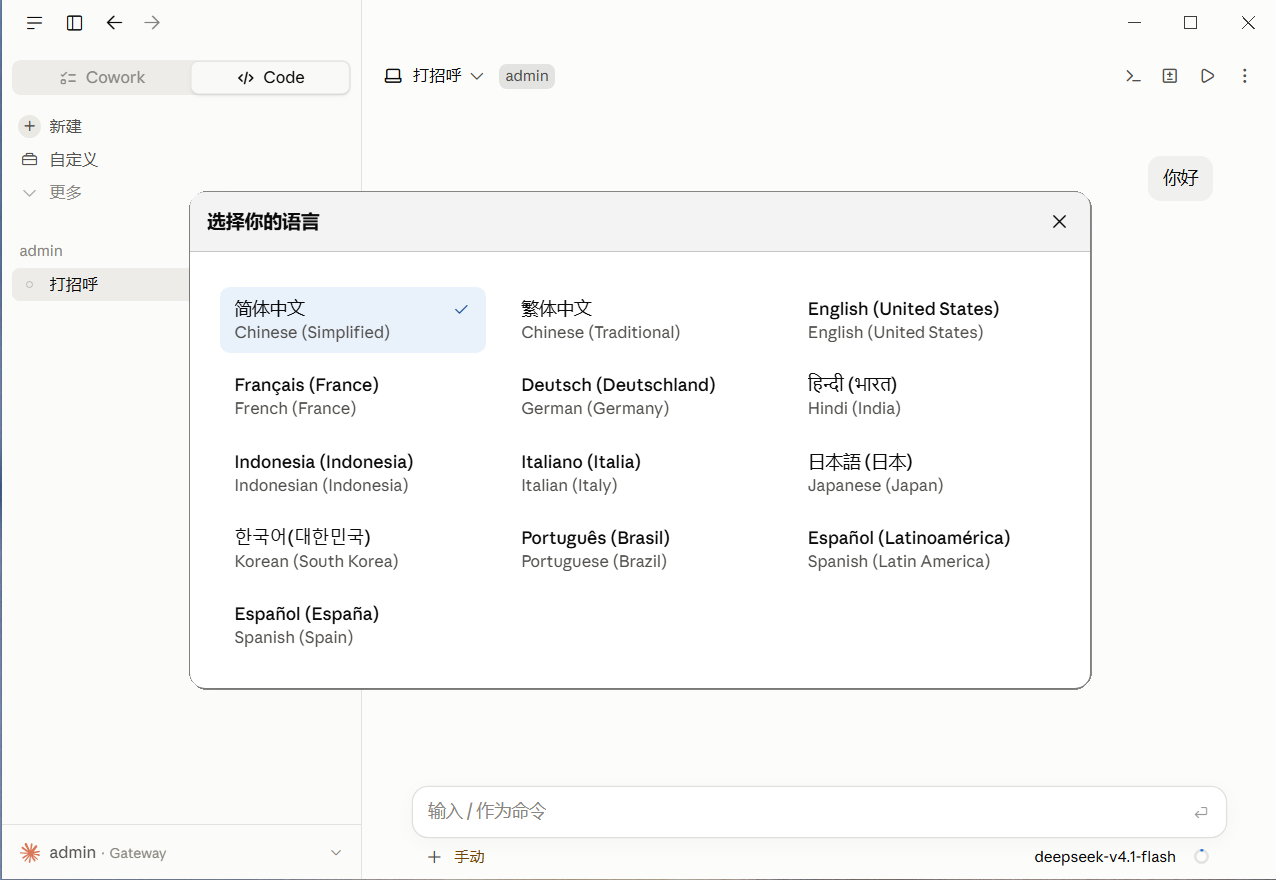Click the add-panel icon in header
Screen dimensions: 1276x880
pos(1170,76)
